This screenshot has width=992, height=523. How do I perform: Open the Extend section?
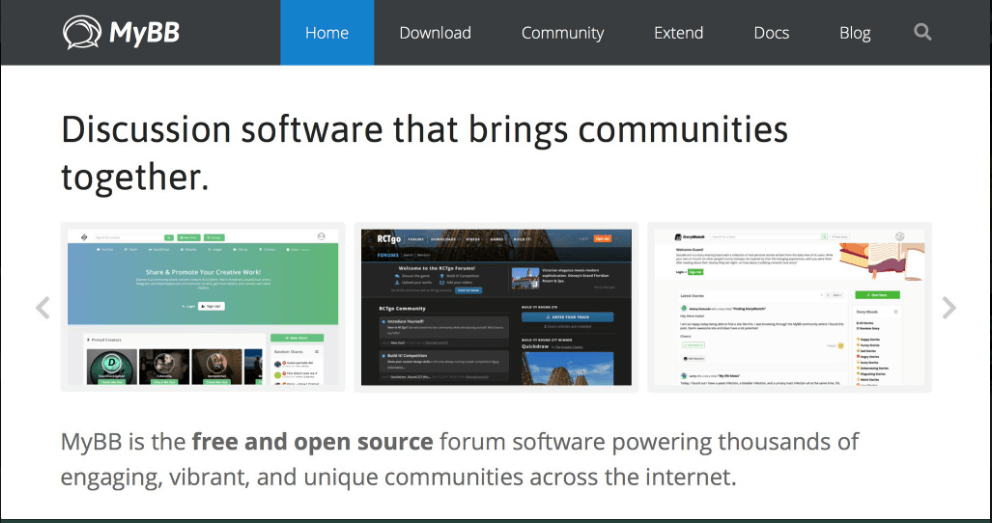(679, 32)
